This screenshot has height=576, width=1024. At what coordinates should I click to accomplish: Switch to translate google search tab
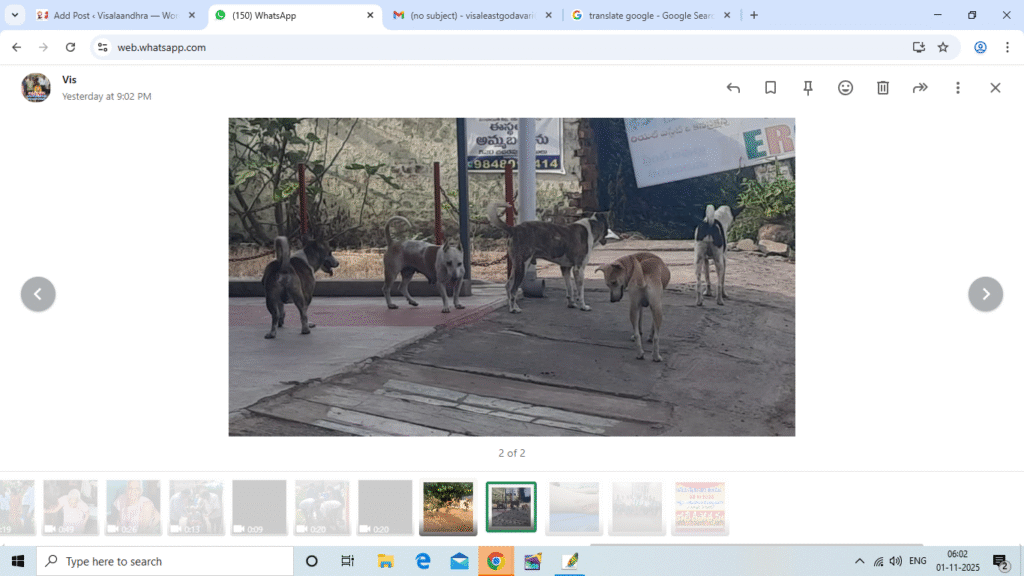(x=650, y=15)
